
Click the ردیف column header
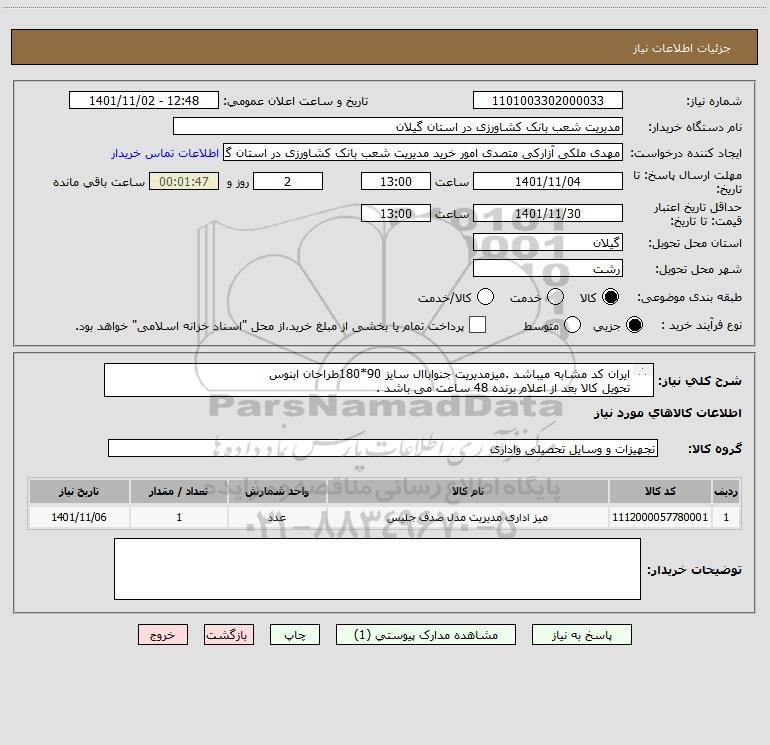tap(726, 491)
